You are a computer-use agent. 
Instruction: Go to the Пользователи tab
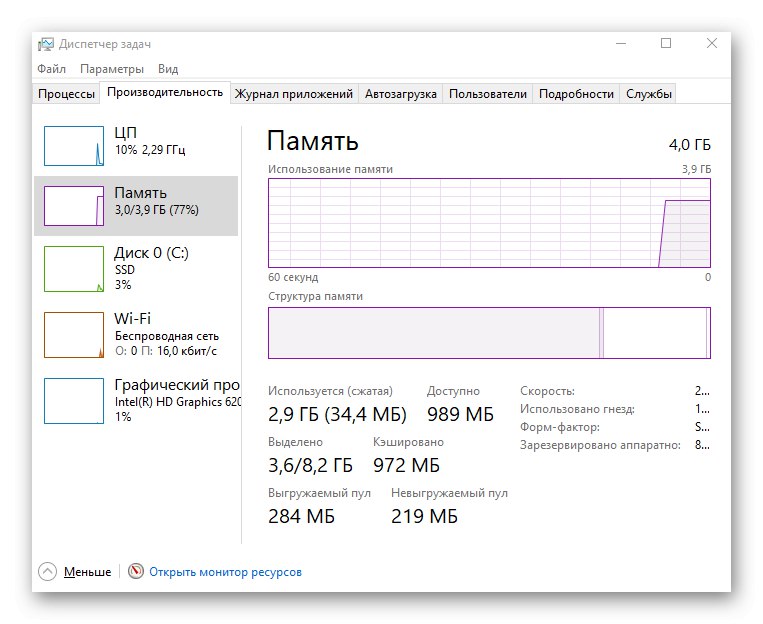487,94
